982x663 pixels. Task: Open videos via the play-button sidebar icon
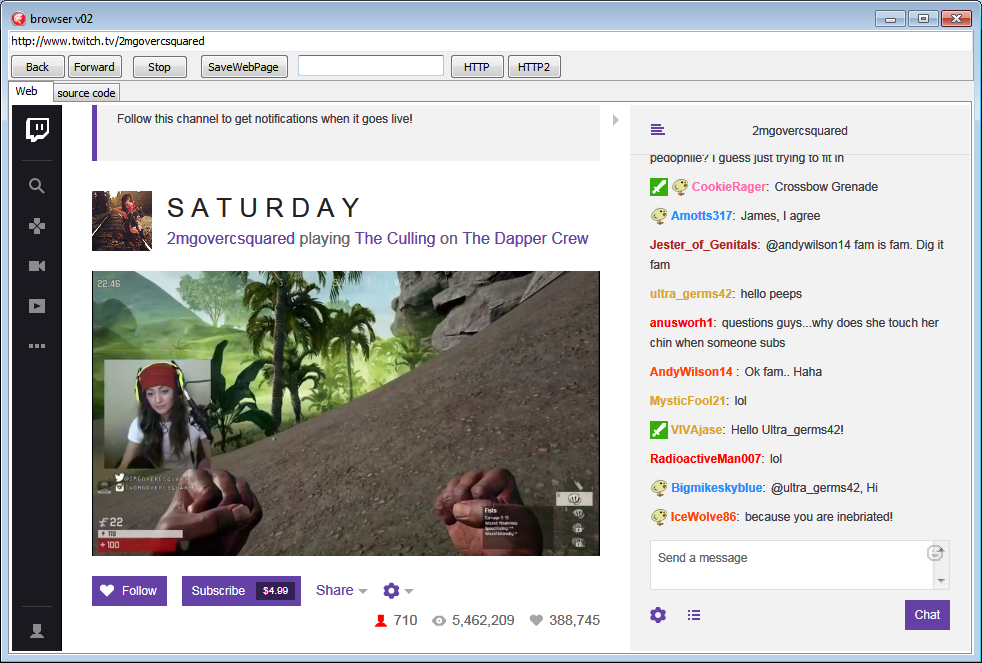pyautogui.click(x=37, y=306)
